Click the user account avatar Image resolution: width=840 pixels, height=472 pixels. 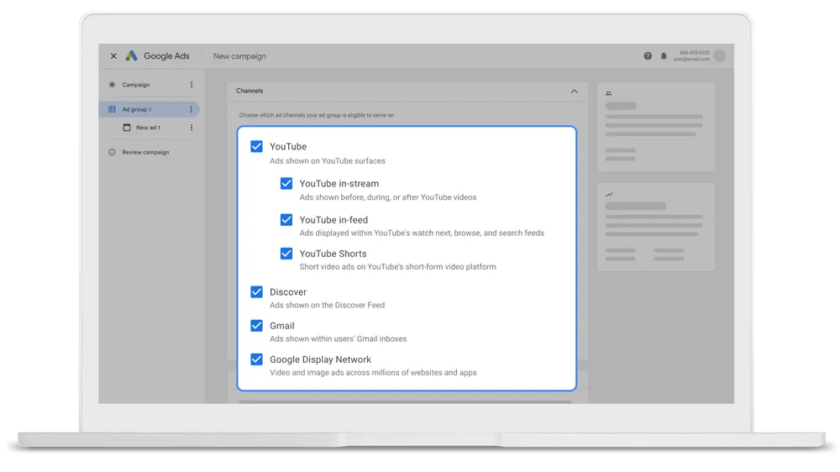click(719, 56)
